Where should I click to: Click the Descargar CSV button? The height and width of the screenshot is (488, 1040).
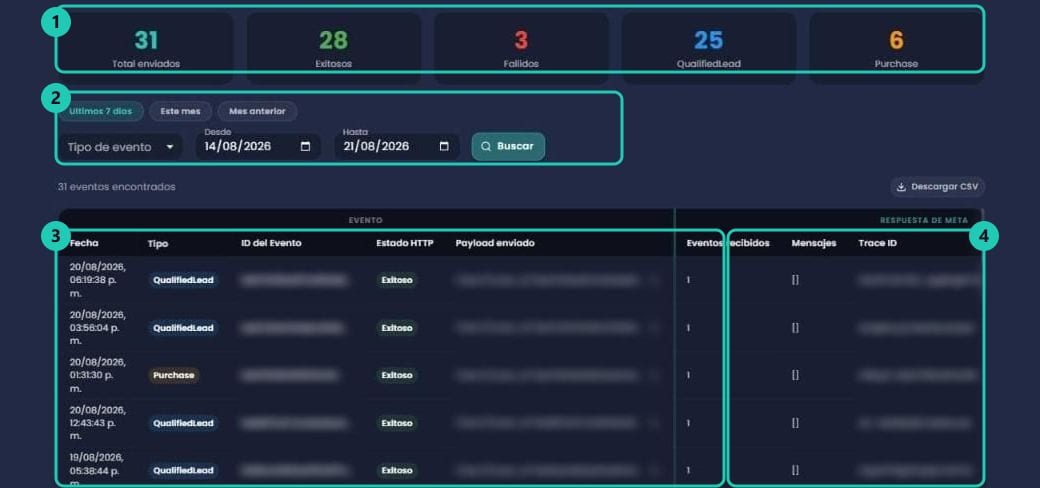tap(938, 187)
